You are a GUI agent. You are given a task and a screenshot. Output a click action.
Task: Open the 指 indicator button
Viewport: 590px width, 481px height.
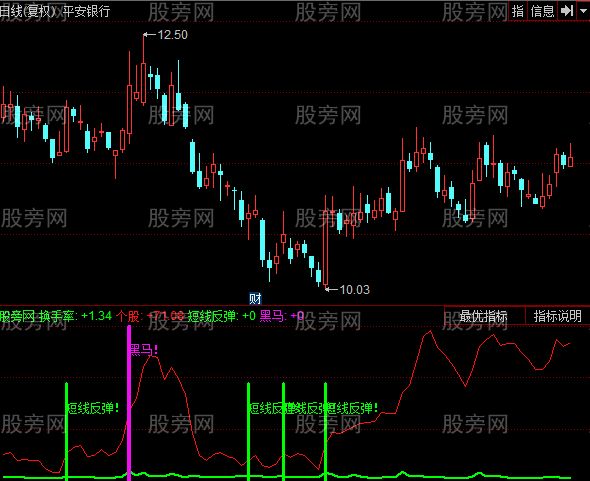(x=518, y=11)
